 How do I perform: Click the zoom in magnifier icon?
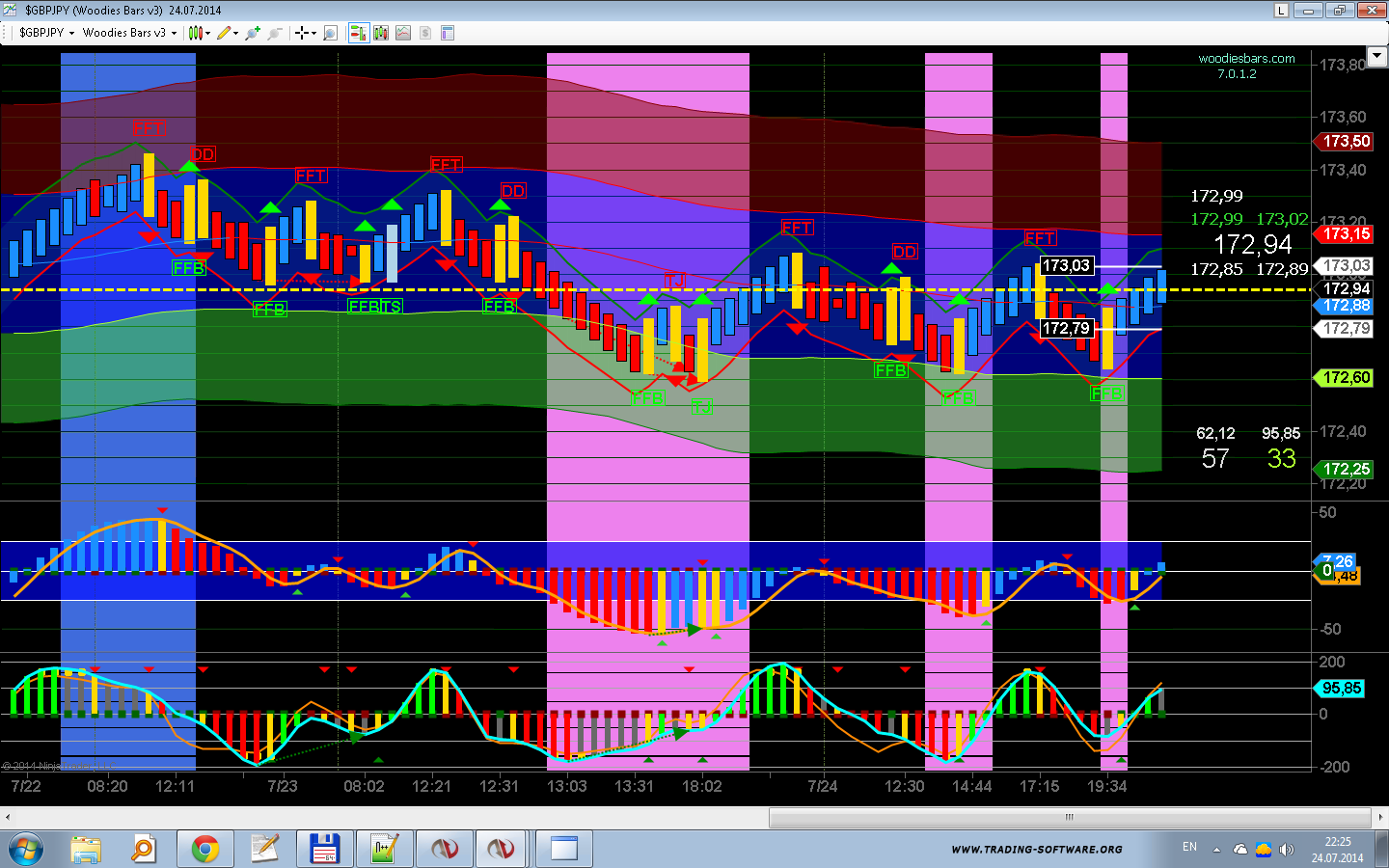pos(253,33)
